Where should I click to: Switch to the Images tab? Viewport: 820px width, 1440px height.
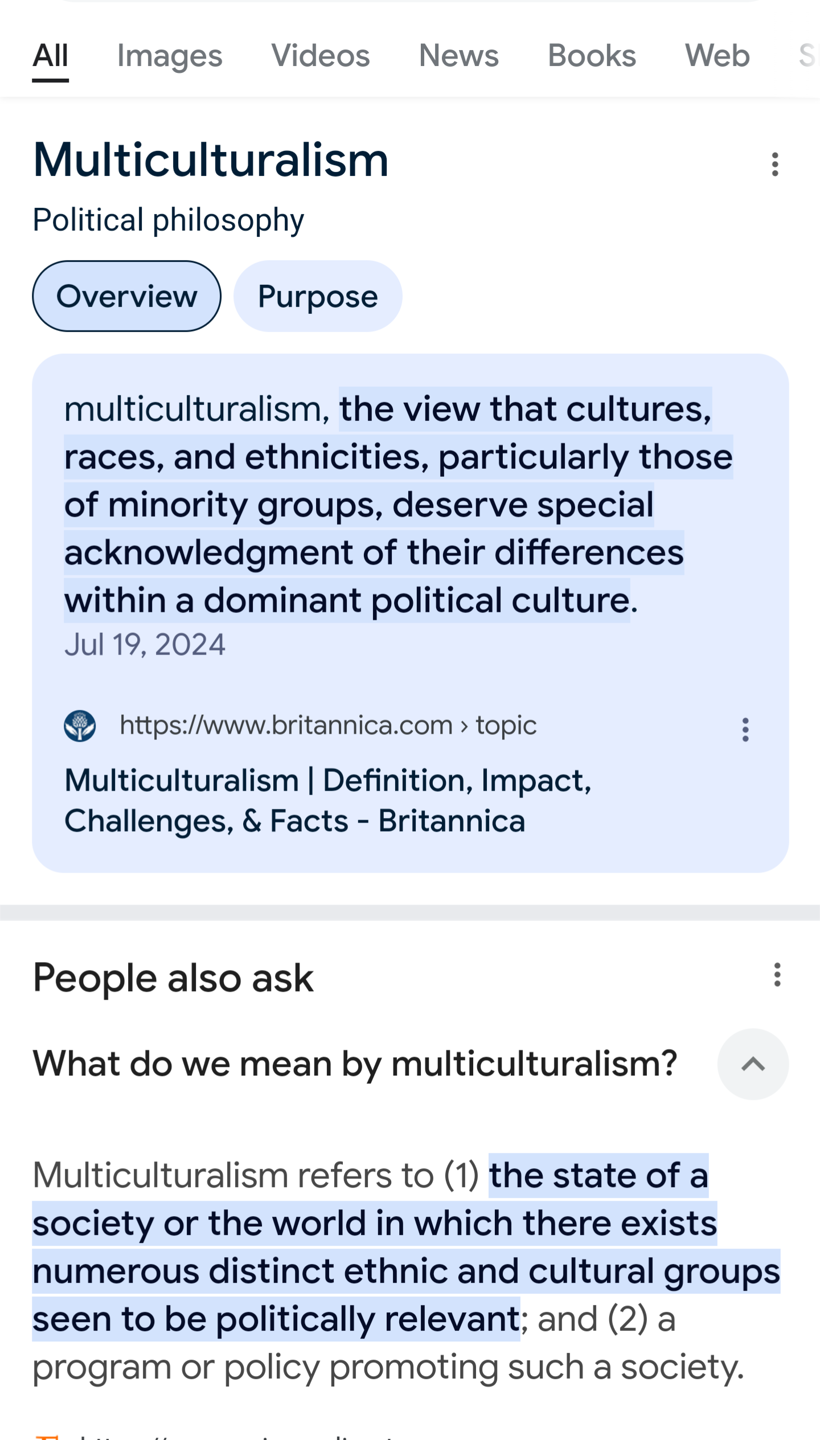click(x=169, y=55)
